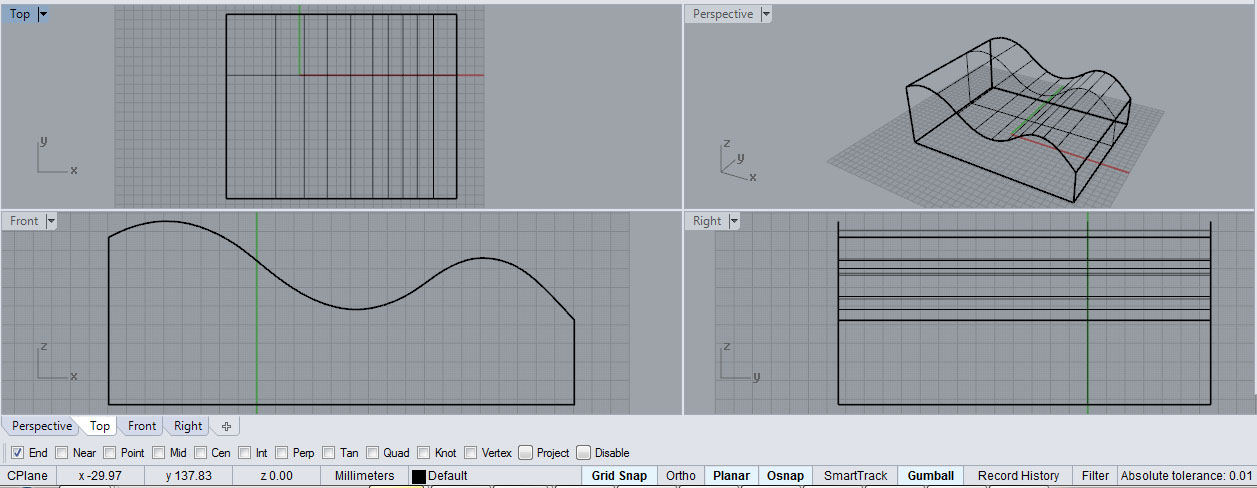This screenshot has height=488, width=1257.
Task: Enable the Knot object snap
Action: (425, 453)
